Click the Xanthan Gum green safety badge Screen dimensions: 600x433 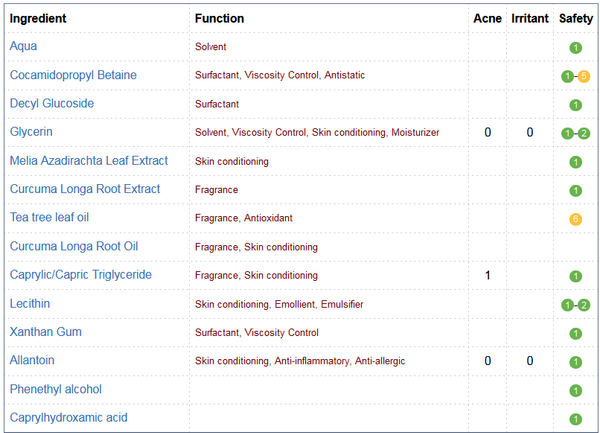pyautogui.click(x=575, y=333)
